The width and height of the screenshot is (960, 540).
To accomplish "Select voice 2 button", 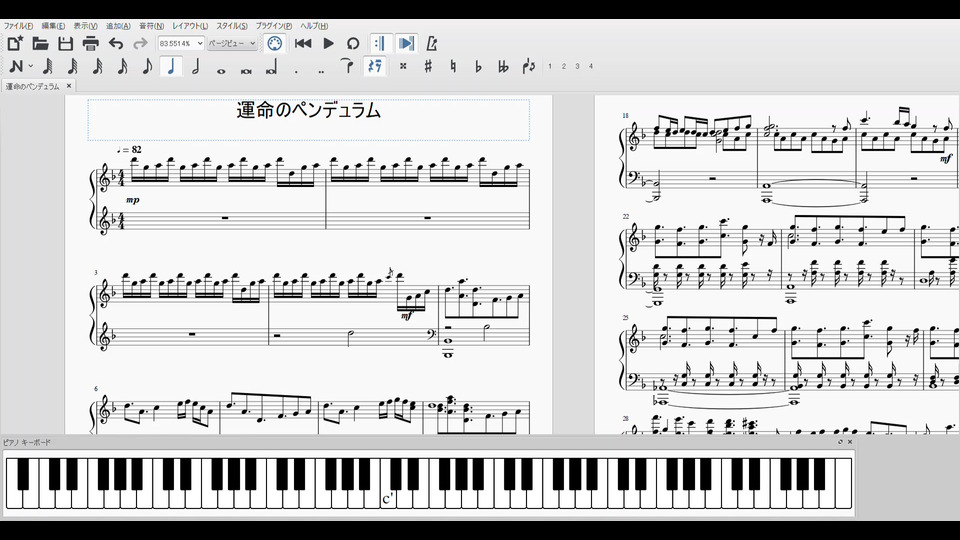I will (563, 67).
